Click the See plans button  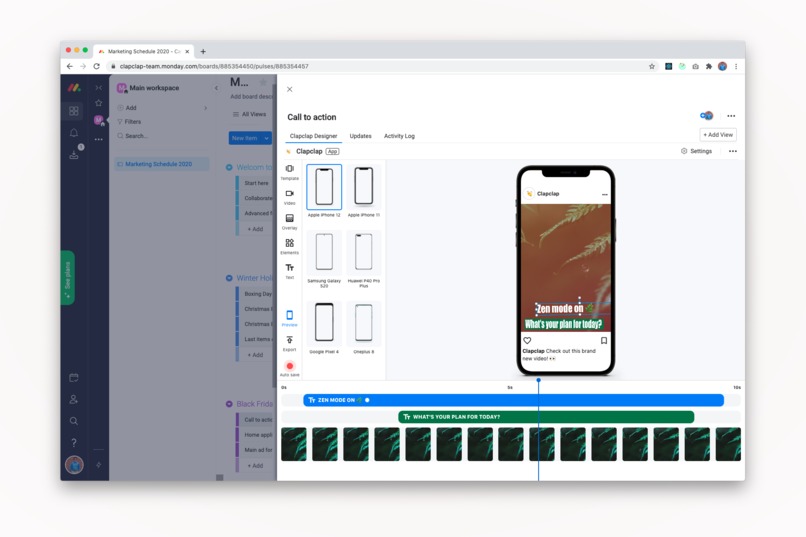67,278
